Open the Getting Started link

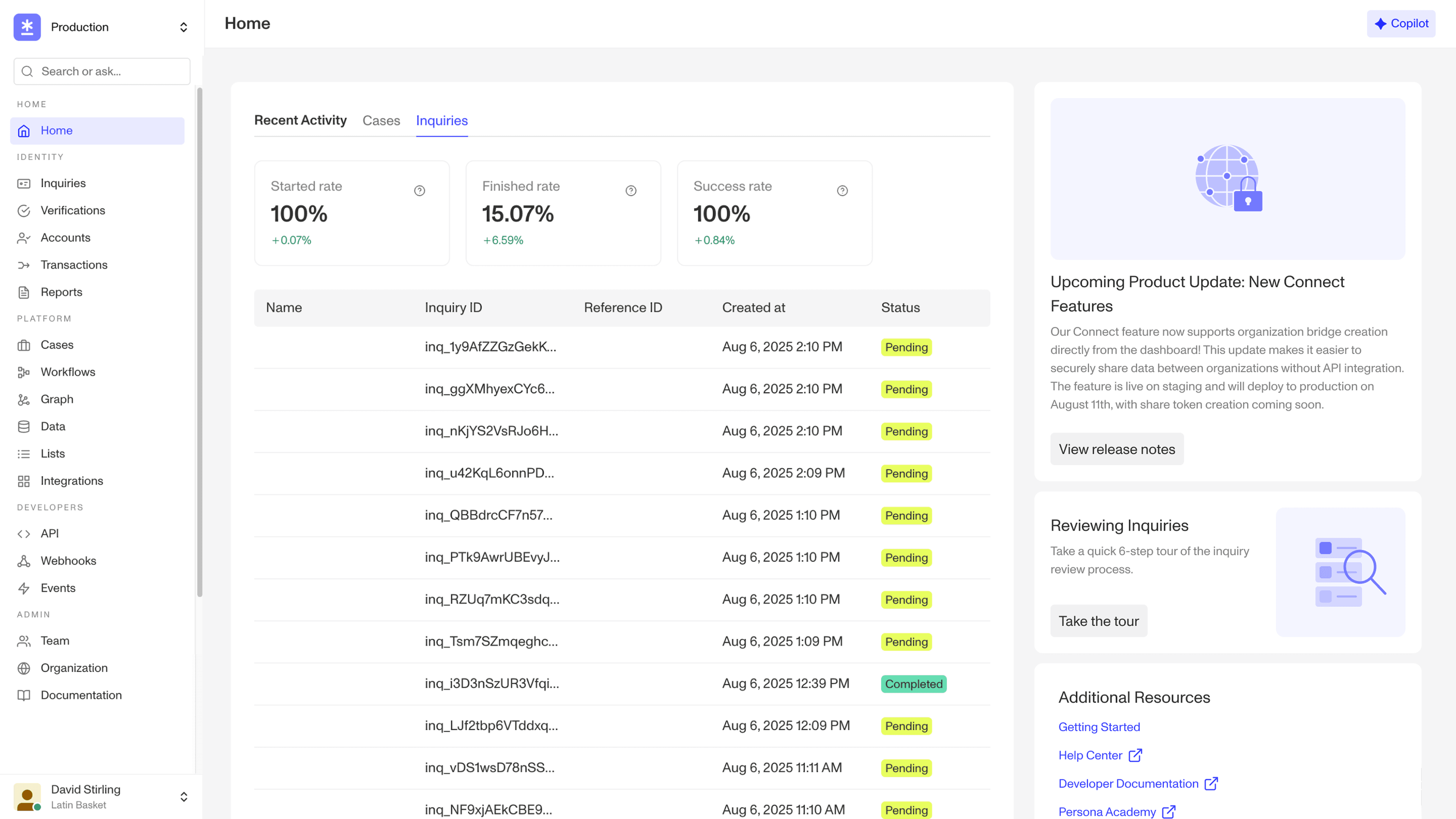click(x=1099, y=727)
